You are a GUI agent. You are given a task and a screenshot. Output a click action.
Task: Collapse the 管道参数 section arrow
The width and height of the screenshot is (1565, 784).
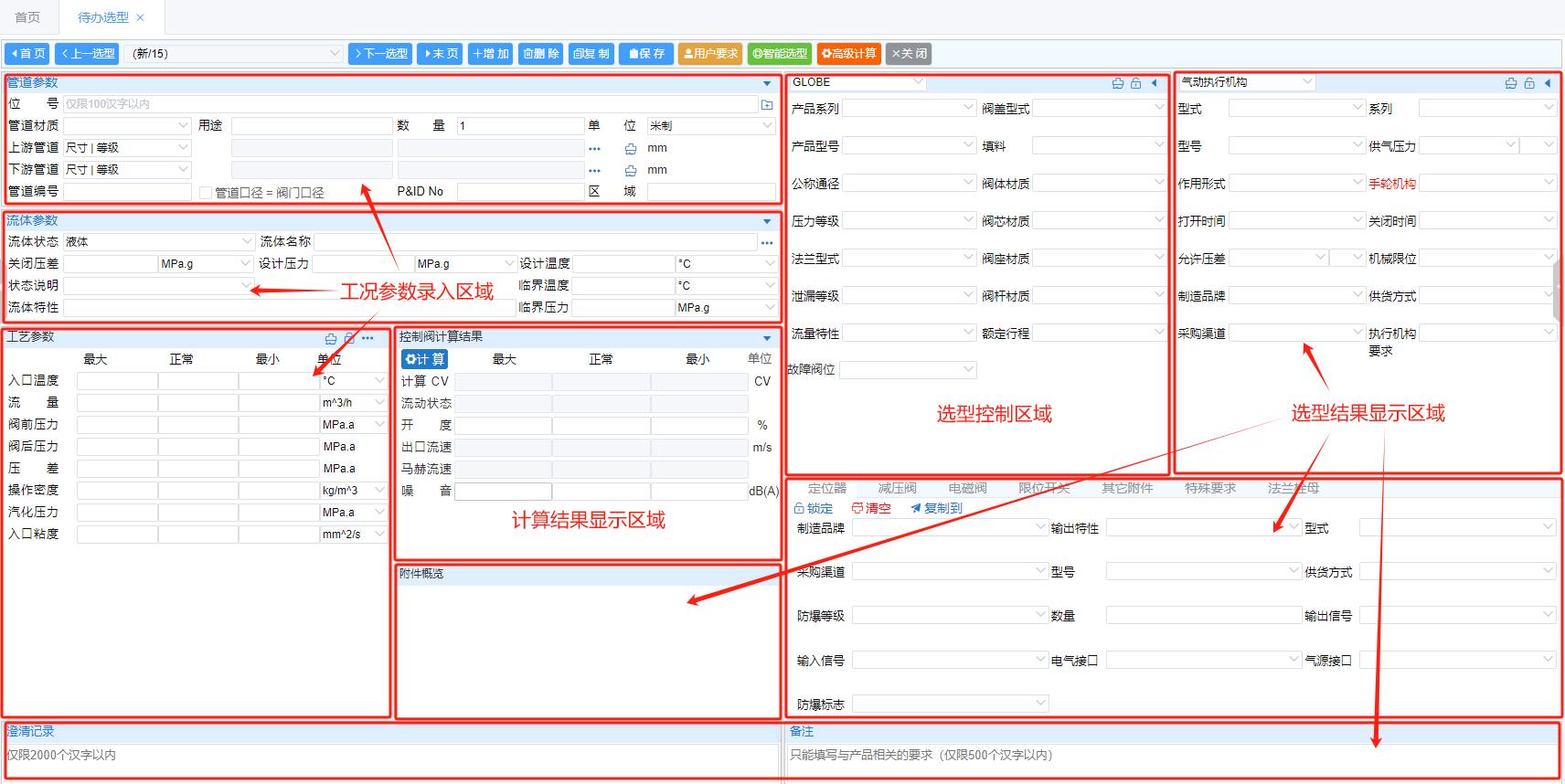pyautogui.click(x=767, y=83)
